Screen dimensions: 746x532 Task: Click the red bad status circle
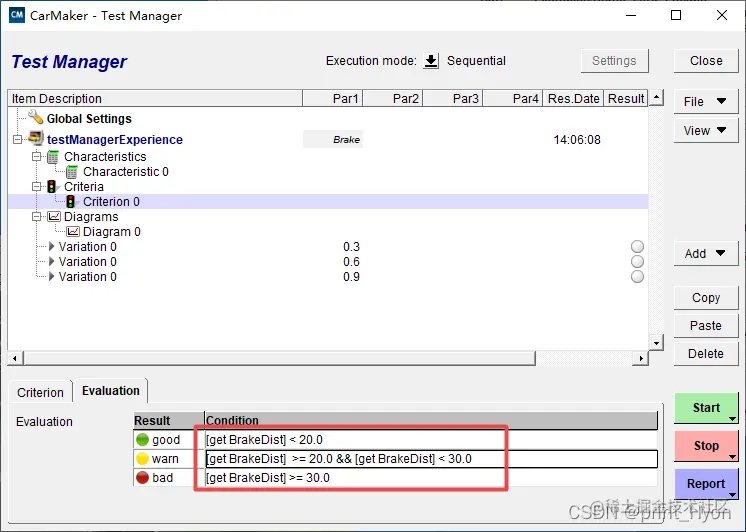coord(142,477)
